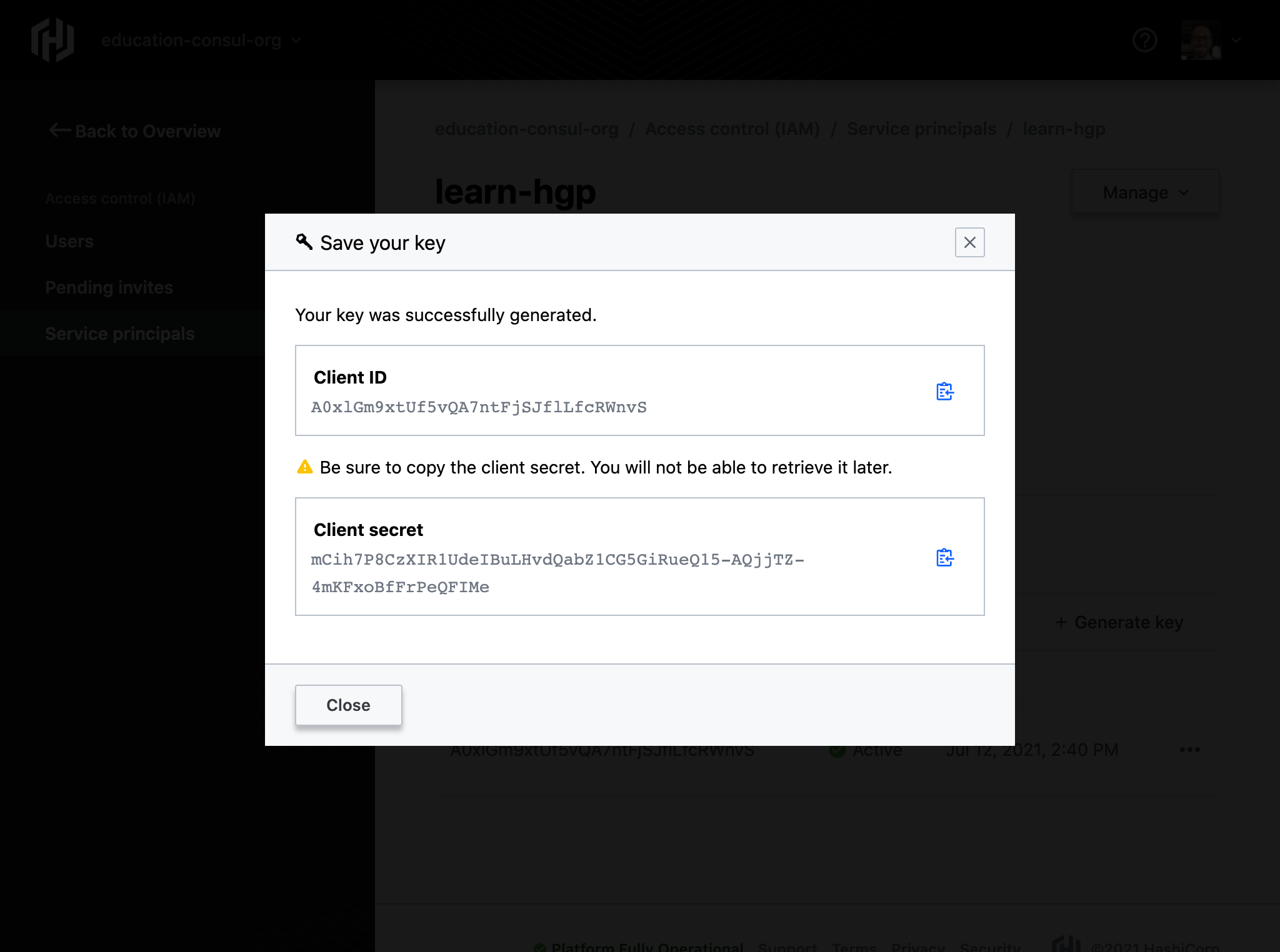Open Users in the sidebar
The height and width of the screenshot is (952, 1280).
click(x=69, y=241)
